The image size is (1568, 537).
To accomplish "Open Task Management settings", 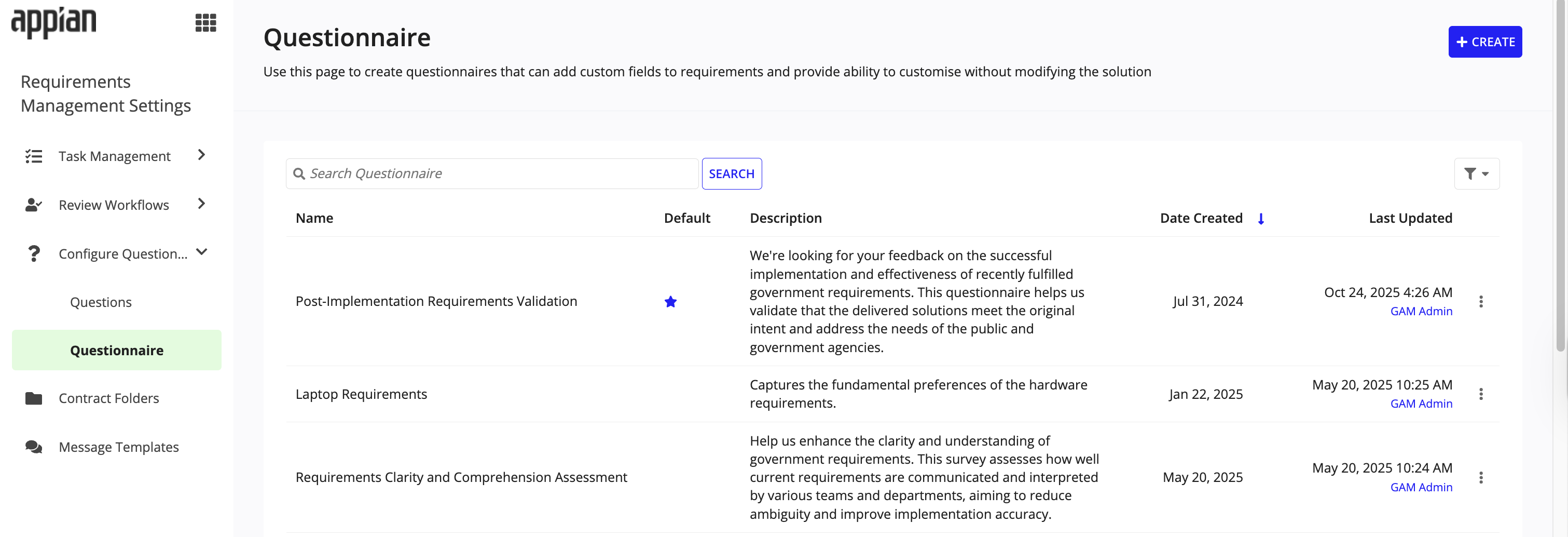I will (x=115, y=157).
